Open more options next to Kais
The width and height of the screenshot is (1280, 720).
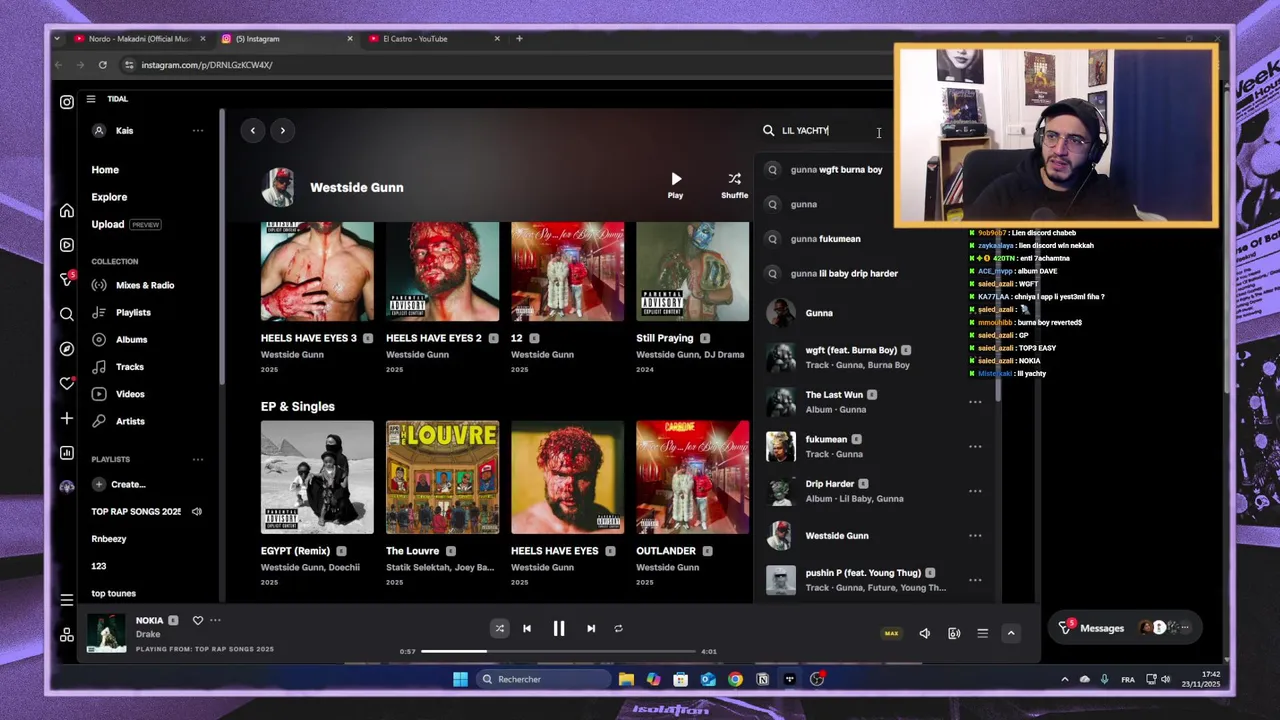(x=198, y=130)
